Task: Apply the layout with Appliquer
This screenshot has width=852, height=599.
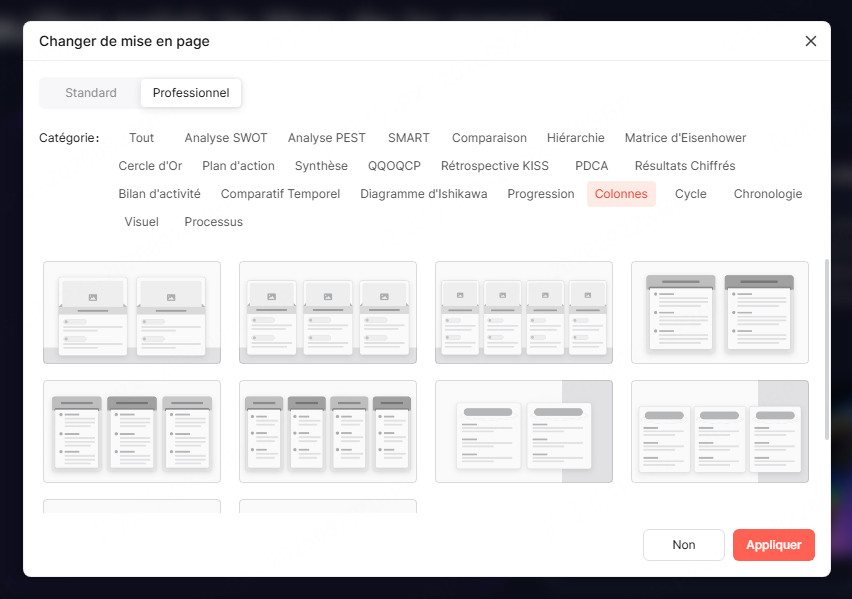Action: [774, 545]
